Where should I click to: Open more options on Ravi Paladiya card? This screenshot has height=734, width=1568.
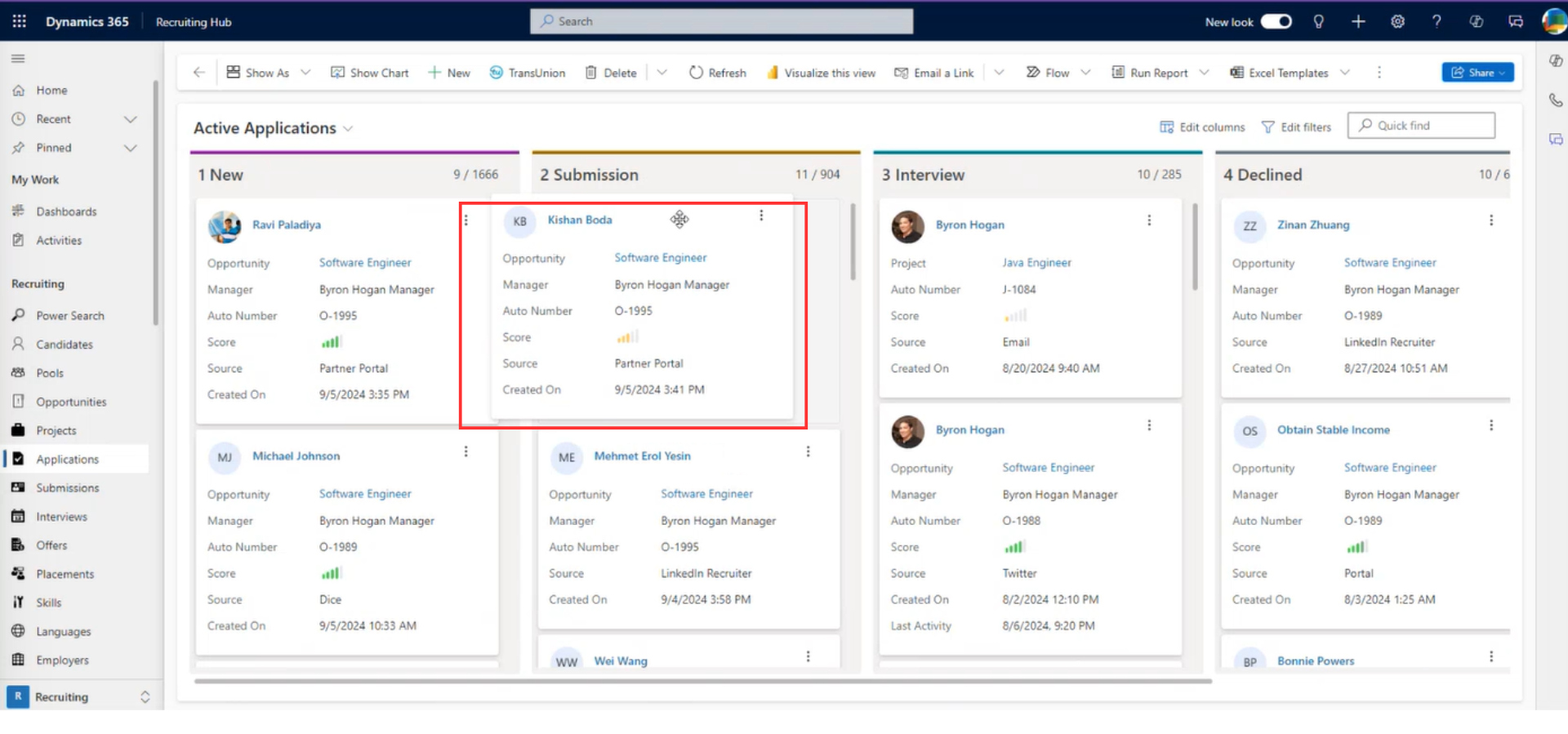(466, 220)
